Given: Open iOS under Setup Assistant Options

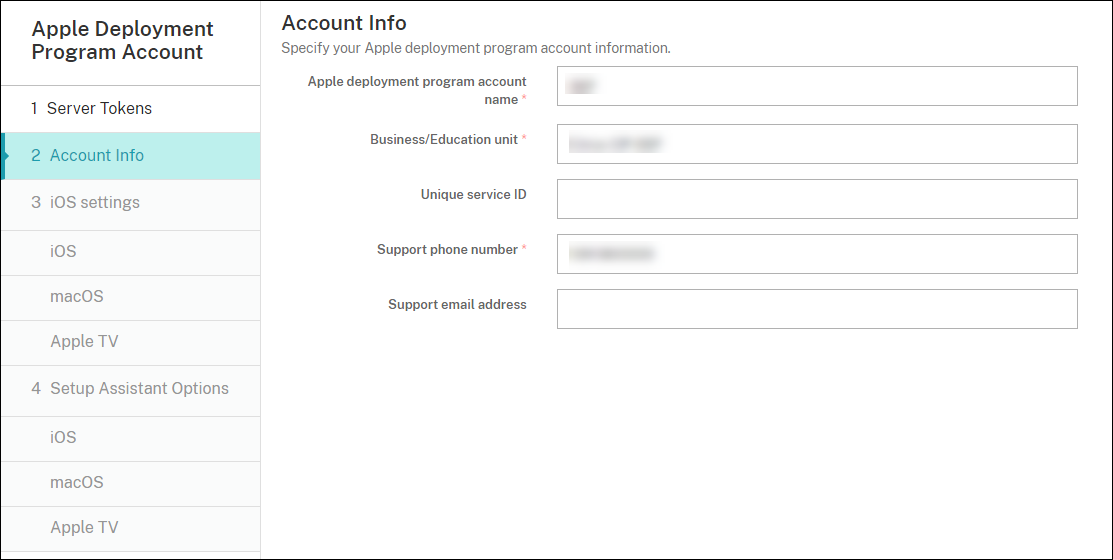Looking at the screenshot, I should pos(63,437).
